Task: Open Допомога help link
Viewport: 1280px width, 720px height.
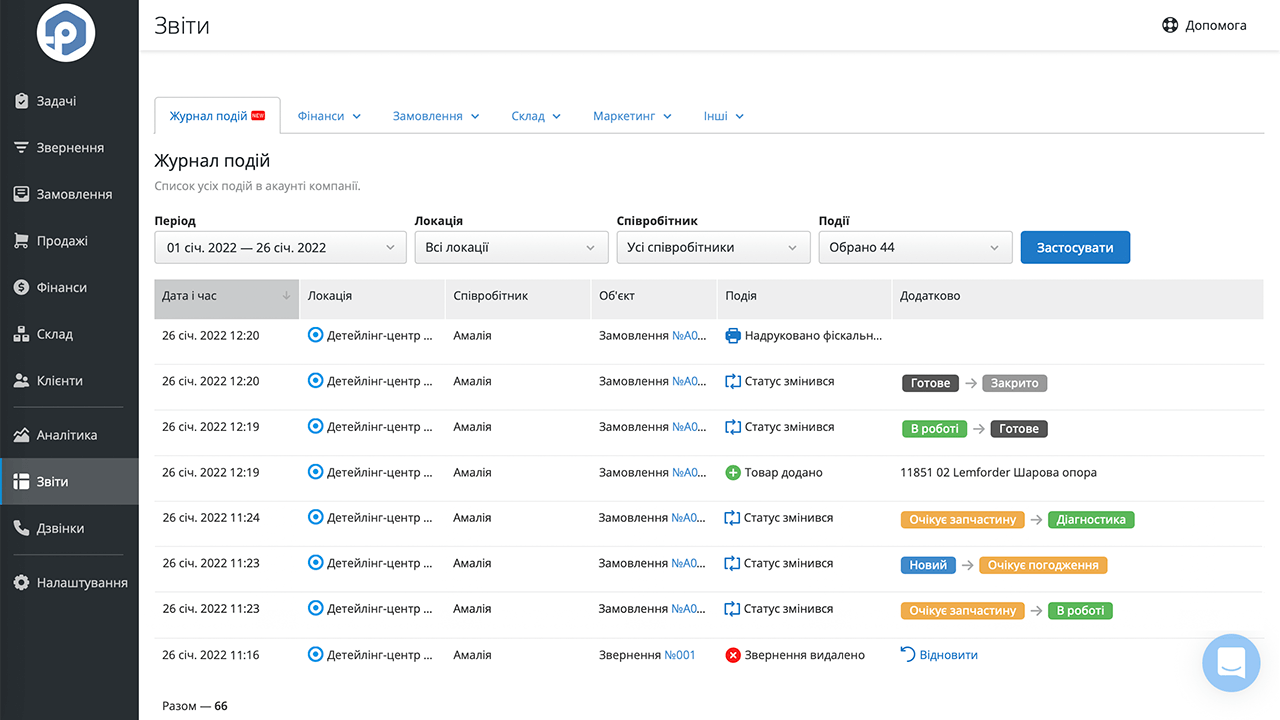Action: coord(1205,25)
